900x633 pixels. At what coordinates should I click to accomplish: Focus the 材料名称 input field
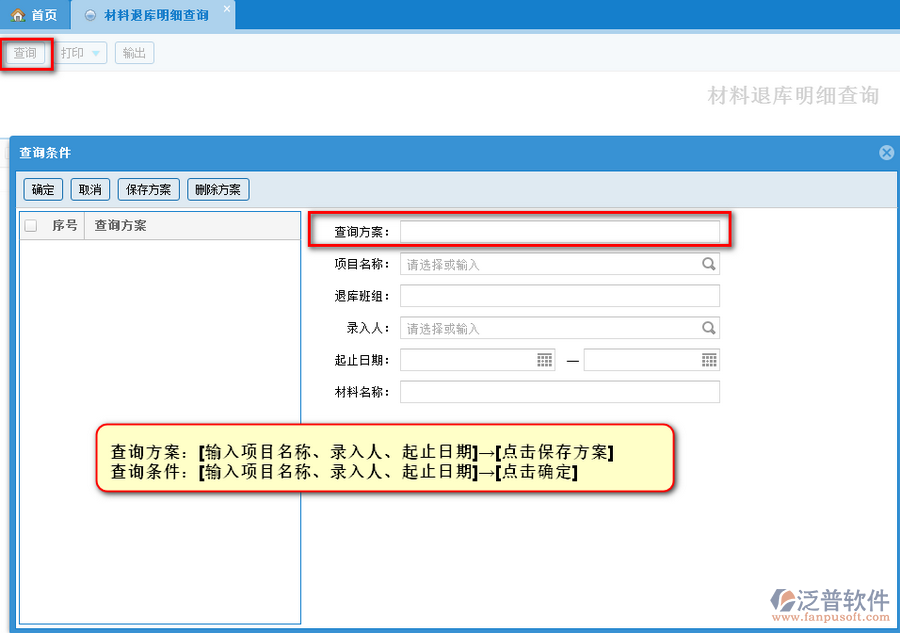[560, 393]
